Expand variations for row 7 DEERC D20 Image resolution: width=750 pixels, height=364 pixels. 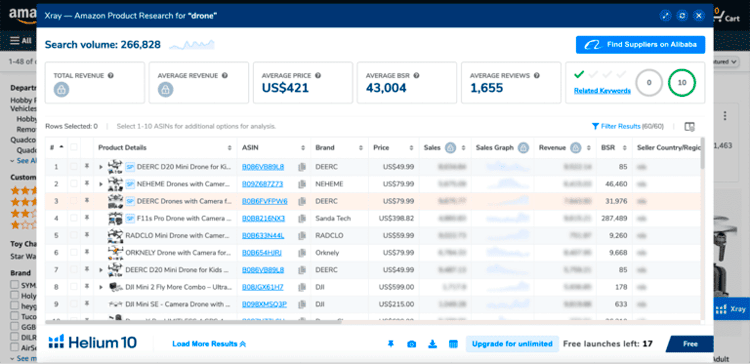pos(101,270)
